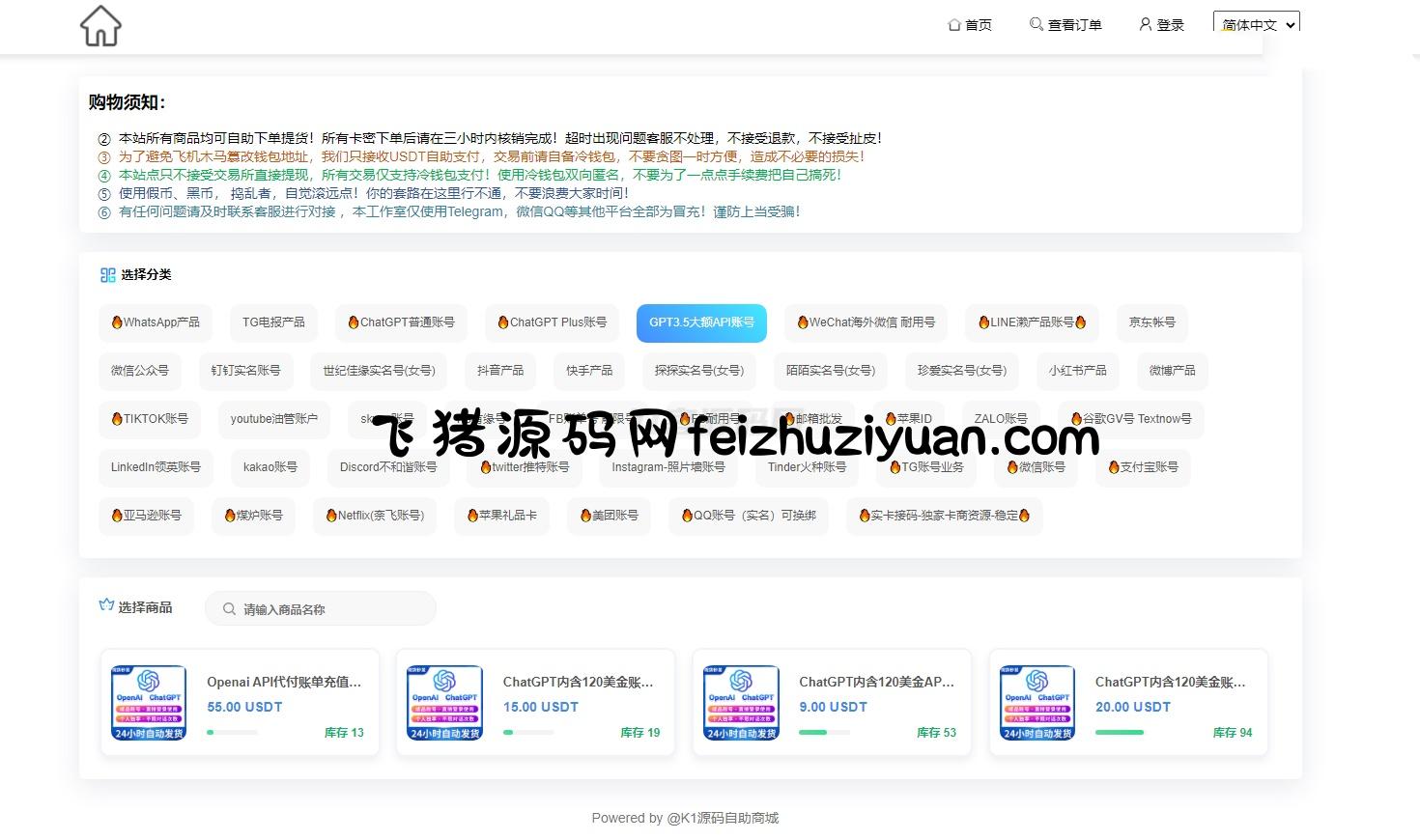This screenshot has height=840, width=1420.
Task: Select the TG电报产品 category
Action: point(273,322)
